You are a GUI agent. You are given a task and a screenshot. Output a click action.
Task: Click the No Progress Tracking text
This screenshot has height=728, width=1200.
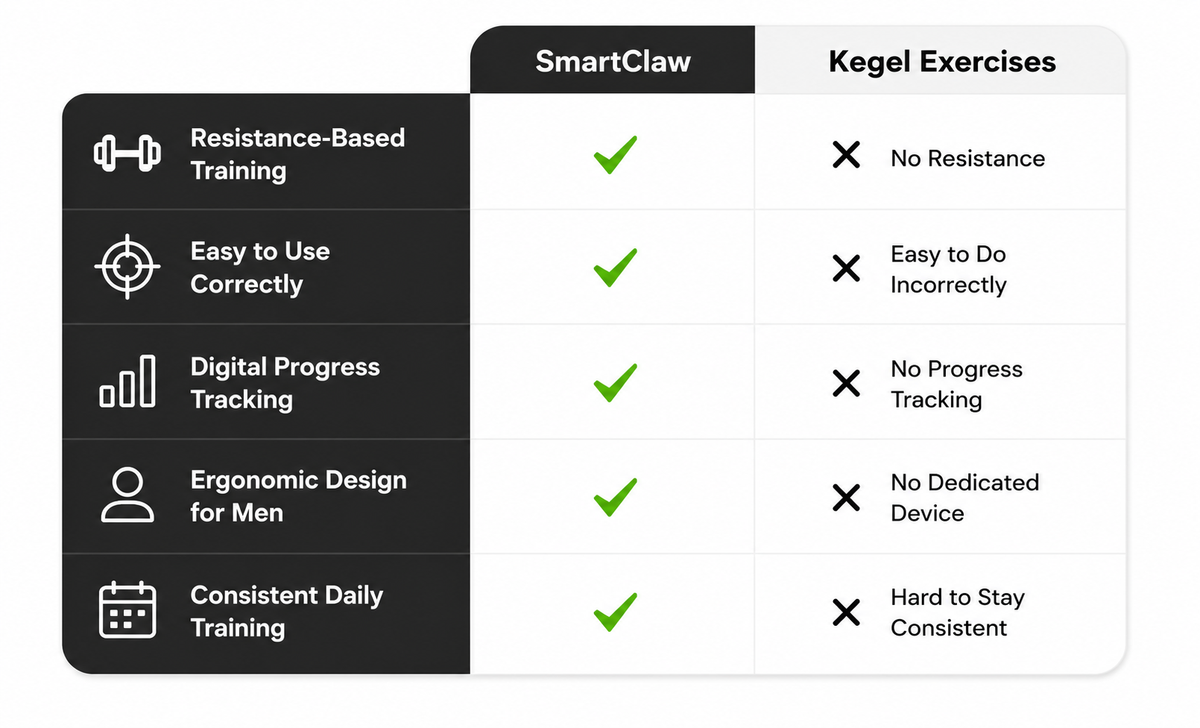(x=956, y=384)
